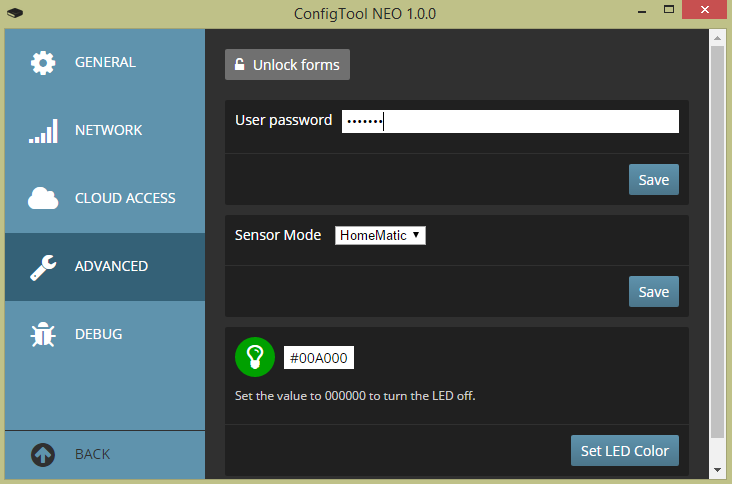Viewport: 732px width, 484px height.
Task: Click the LED hex color value field
Action: (319, 357)
